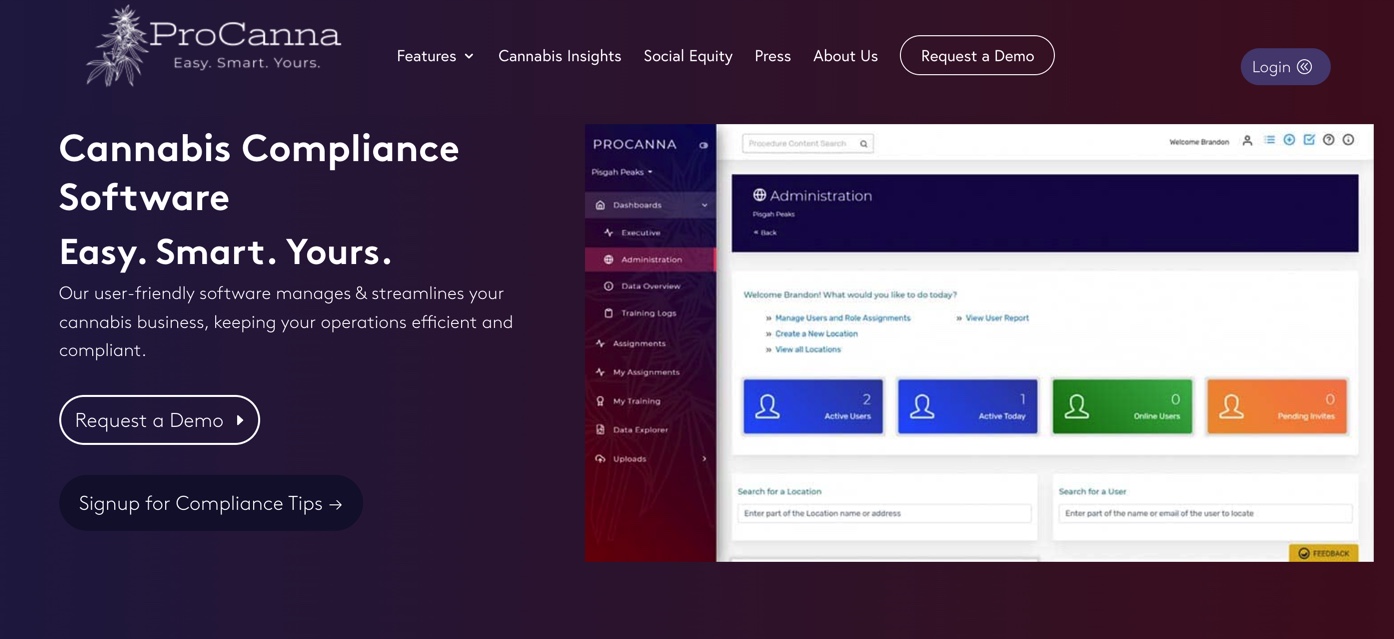Click the pulse icon beside My Assignments
This screenshot has width=1394, height=639.
[600, 372]
